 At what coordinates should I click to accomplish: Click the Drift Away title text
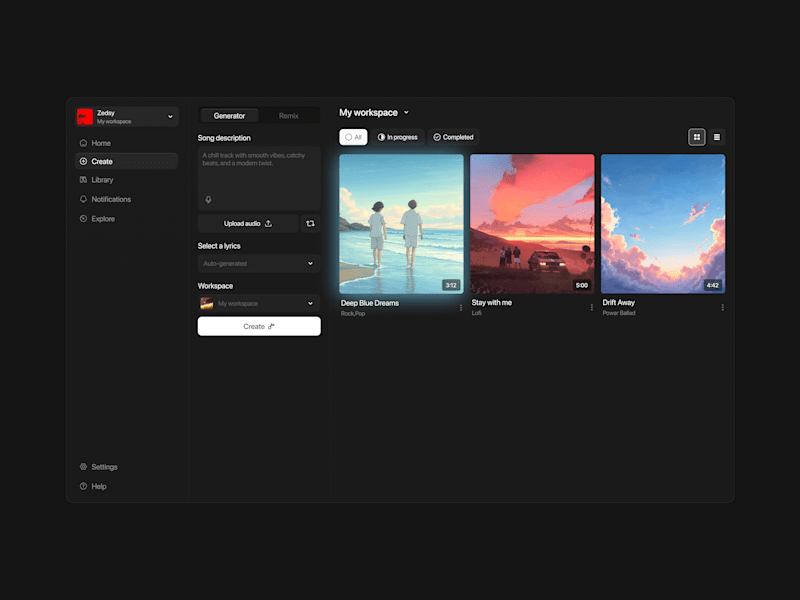(x=618, y=303)
